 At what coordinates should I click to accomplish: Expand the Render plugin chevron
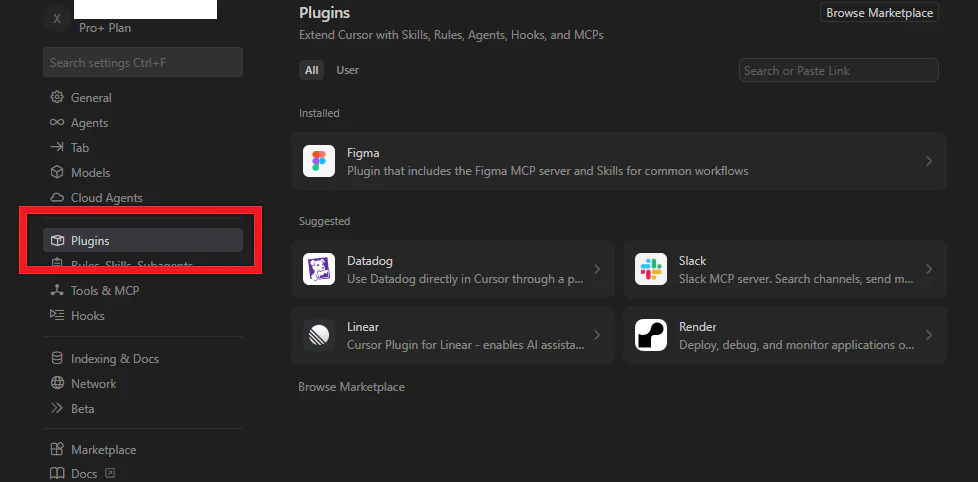(929, 335)
